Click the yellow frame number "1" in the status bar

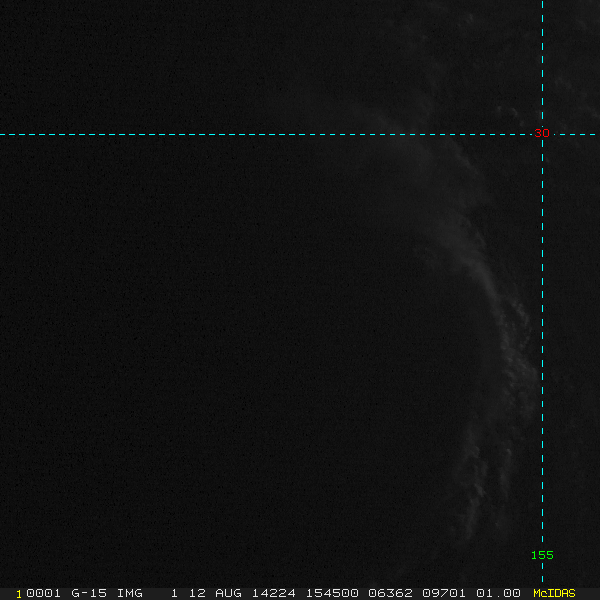click(x=19, y=594)
